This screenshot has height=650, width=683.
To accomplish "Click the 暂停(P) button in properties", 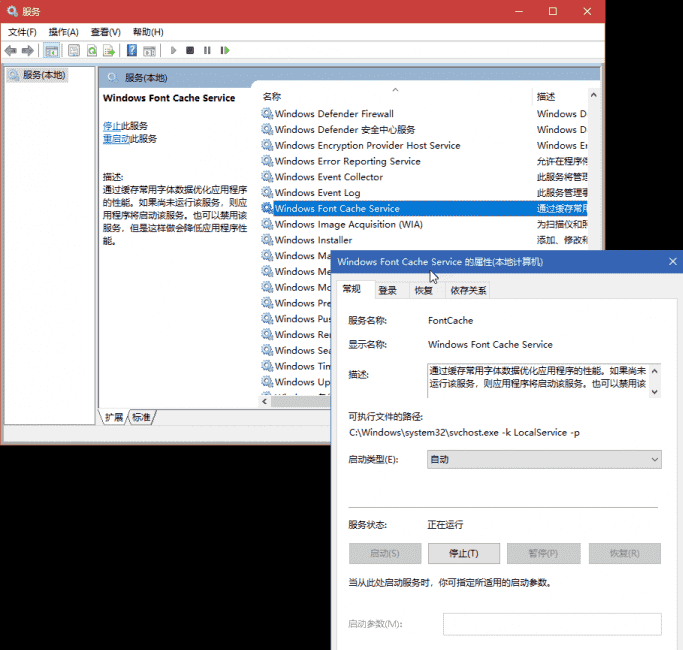I will (x=544, y=553).
